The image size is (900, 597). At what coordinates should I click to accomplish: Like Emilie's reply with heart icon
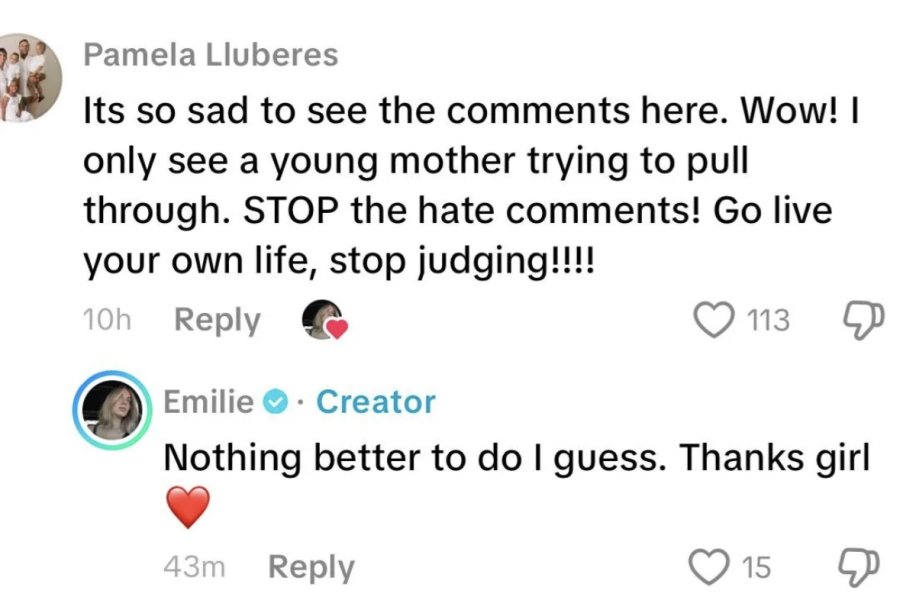coord(709,567)
